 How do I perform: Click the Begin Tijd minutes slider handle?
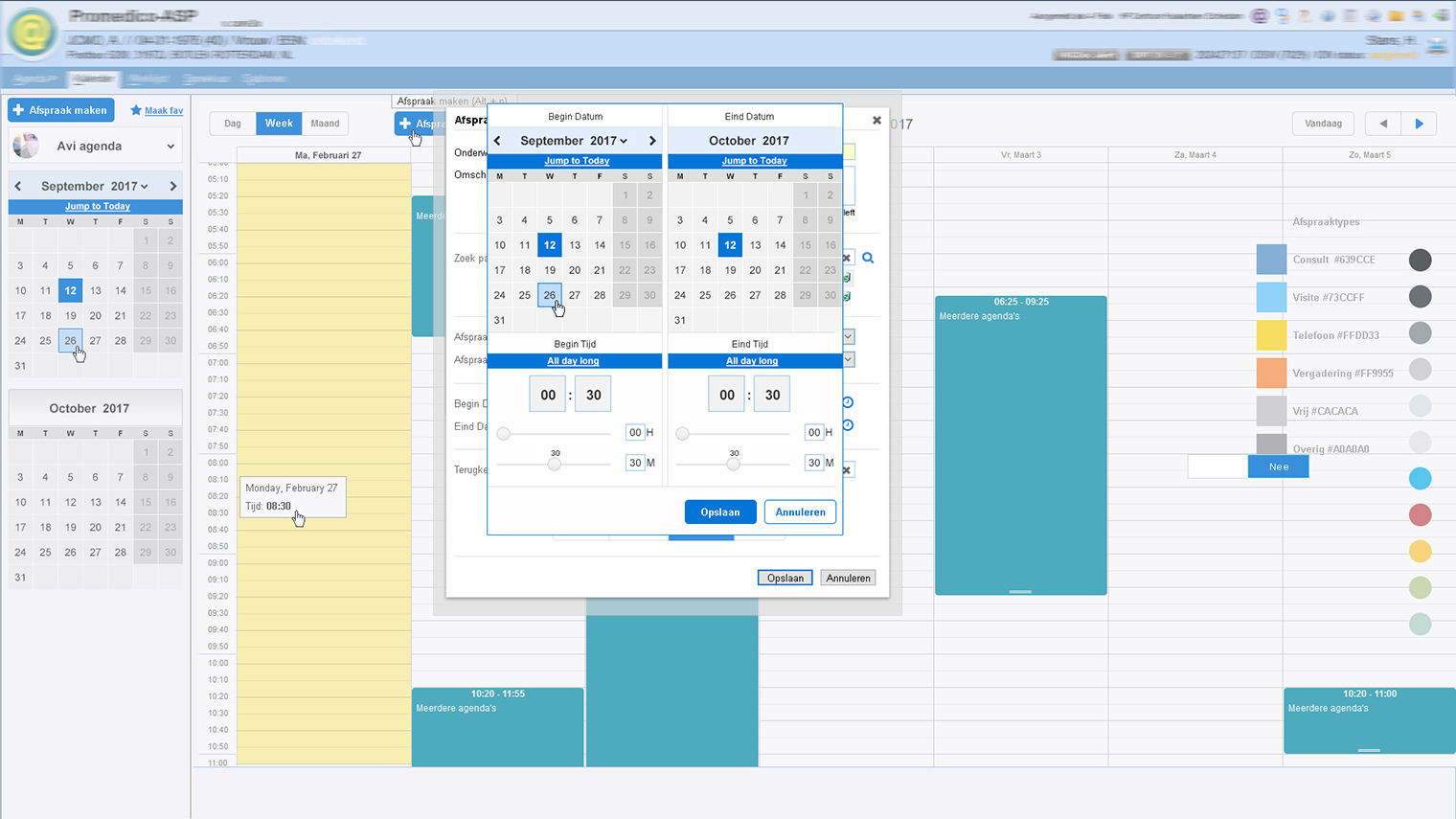tap(555, 464)
